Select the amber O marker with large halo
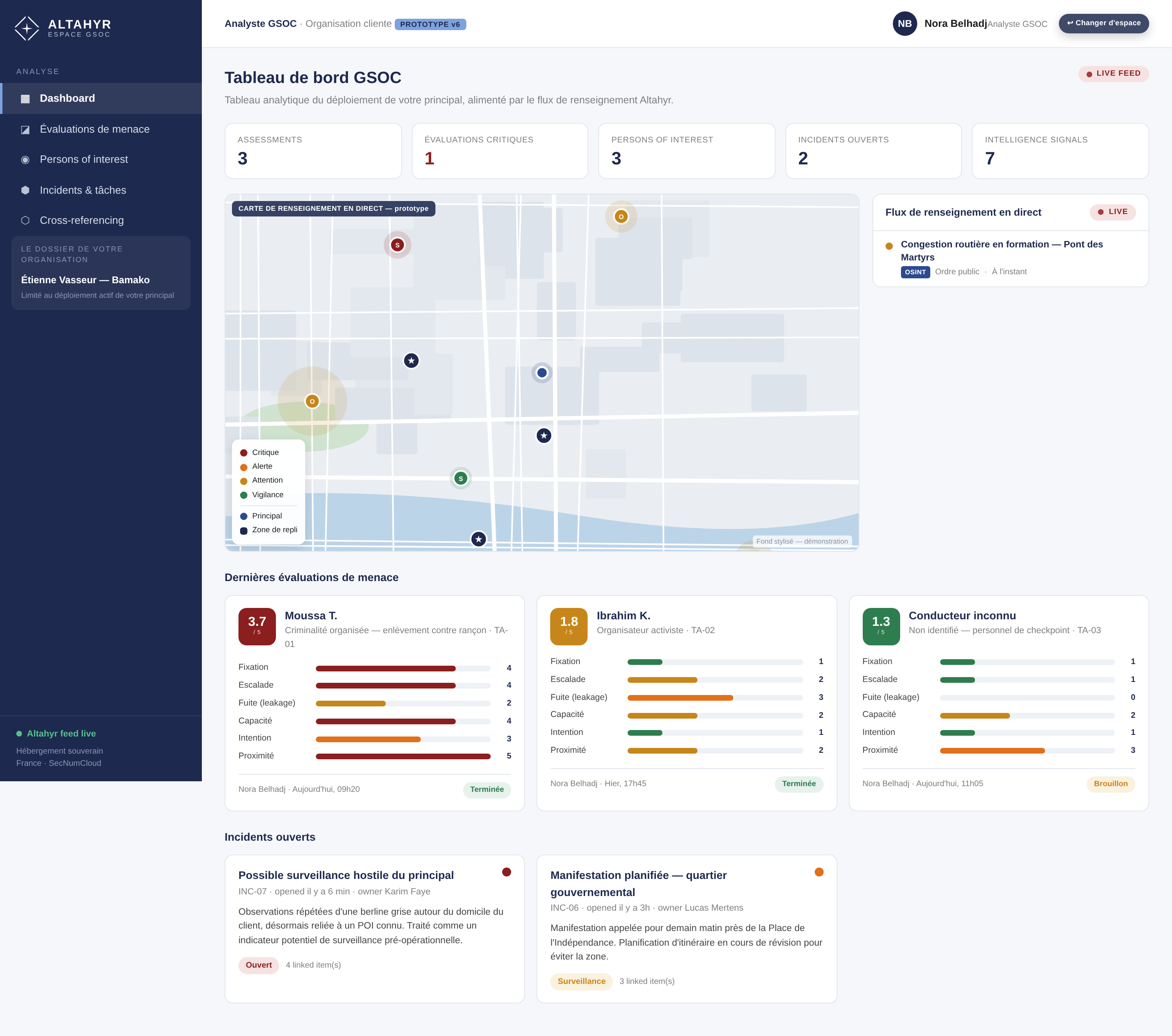The image size is (1172, 1036). pyautogui.click(x=312, y=401)
